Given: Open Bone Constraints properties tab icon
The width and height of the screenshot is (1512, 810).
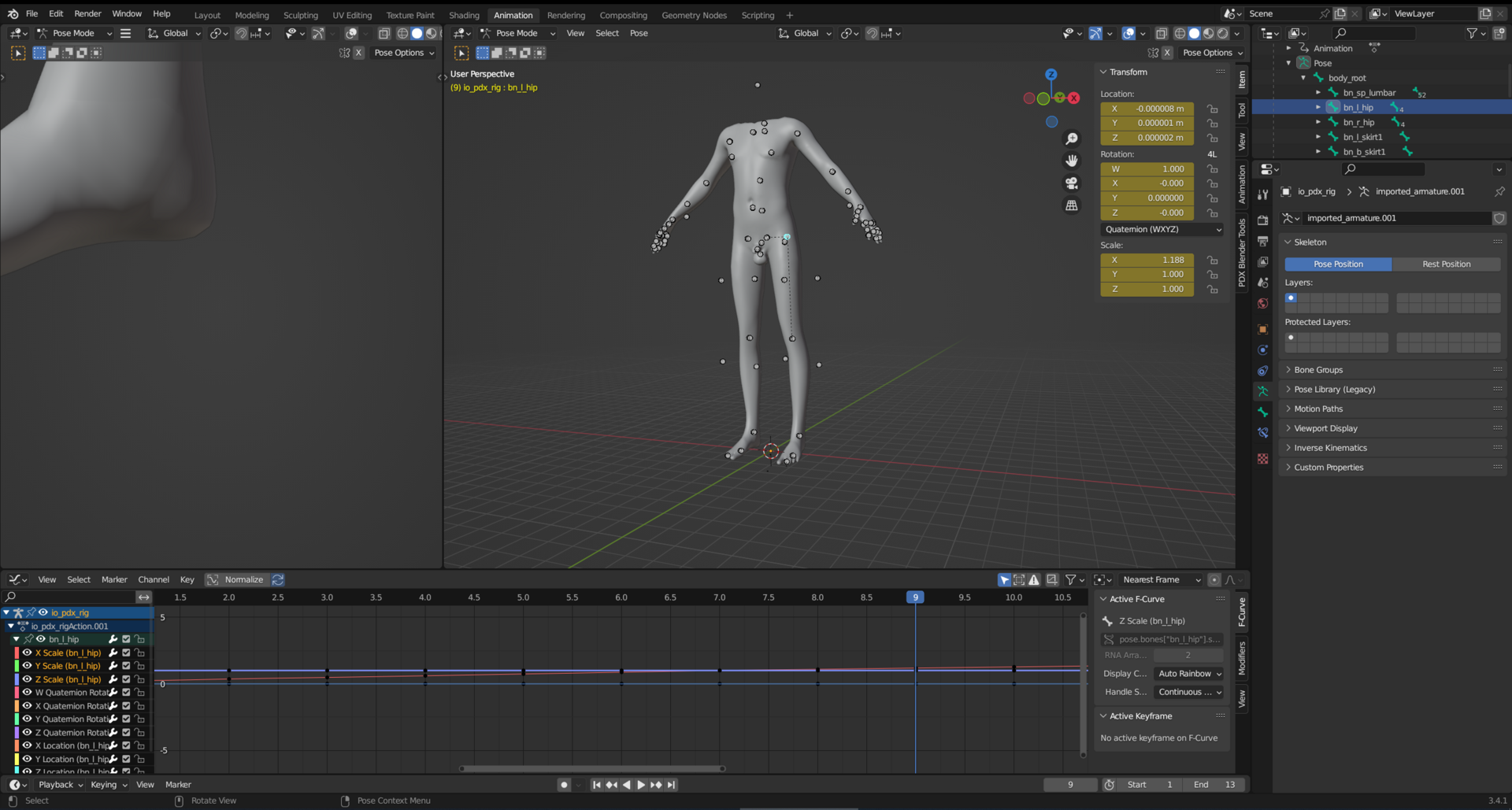Looking at the screenshot, I should tap(1263, 432).
